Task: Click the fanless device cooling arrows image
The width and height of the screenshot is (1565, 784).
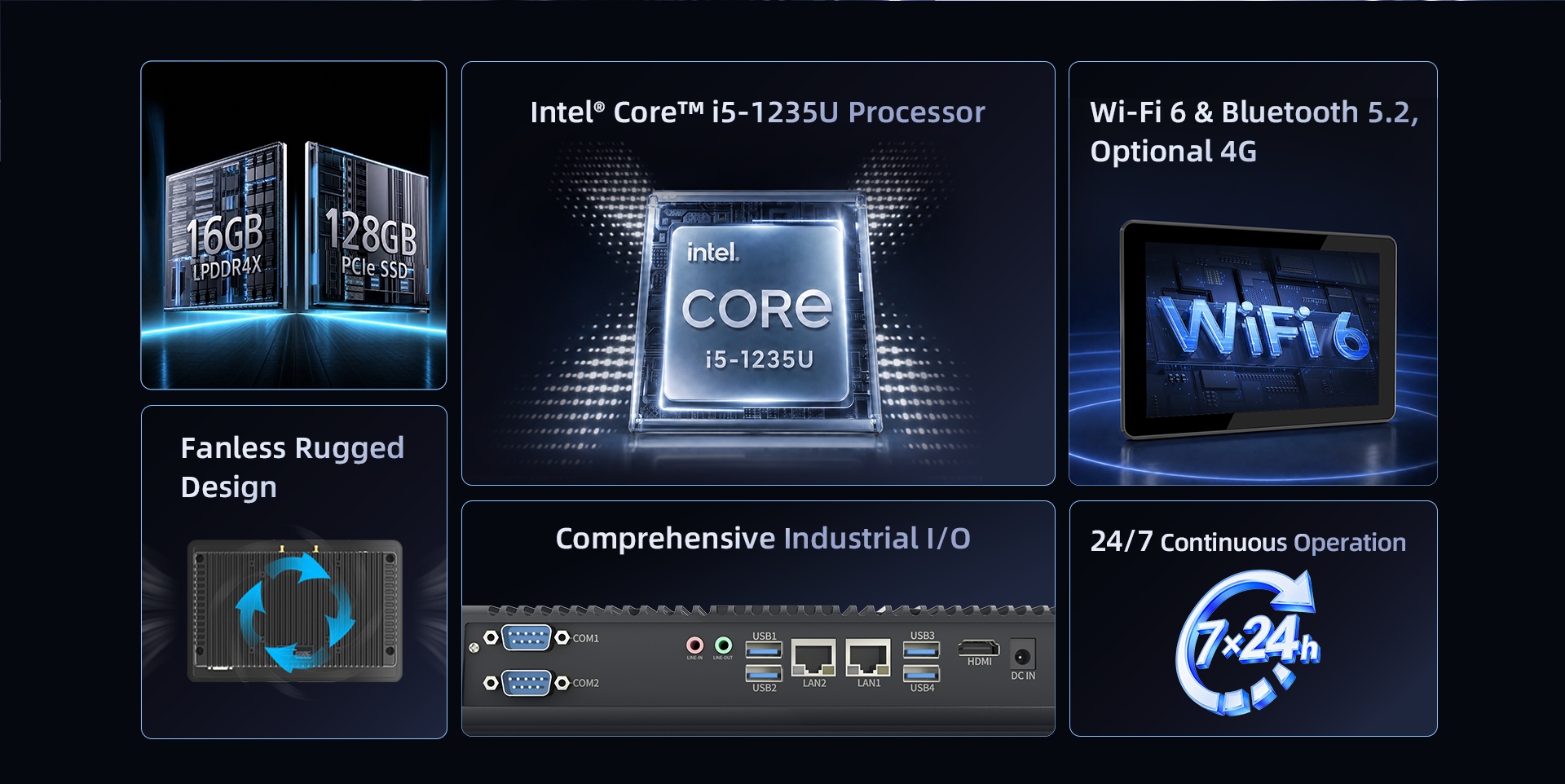Action: pyautogui.click(x=295, y=610)
